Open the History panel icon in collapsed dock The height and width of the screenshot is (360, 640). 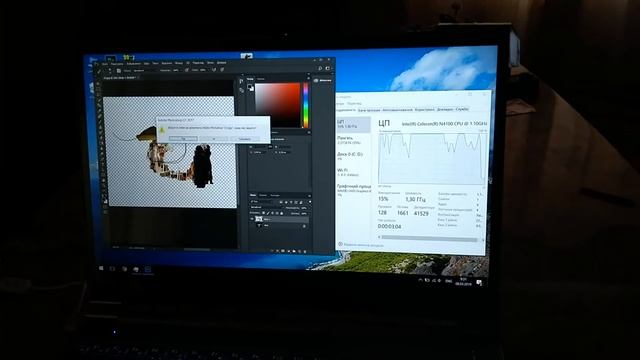click(x=241, y=81)
